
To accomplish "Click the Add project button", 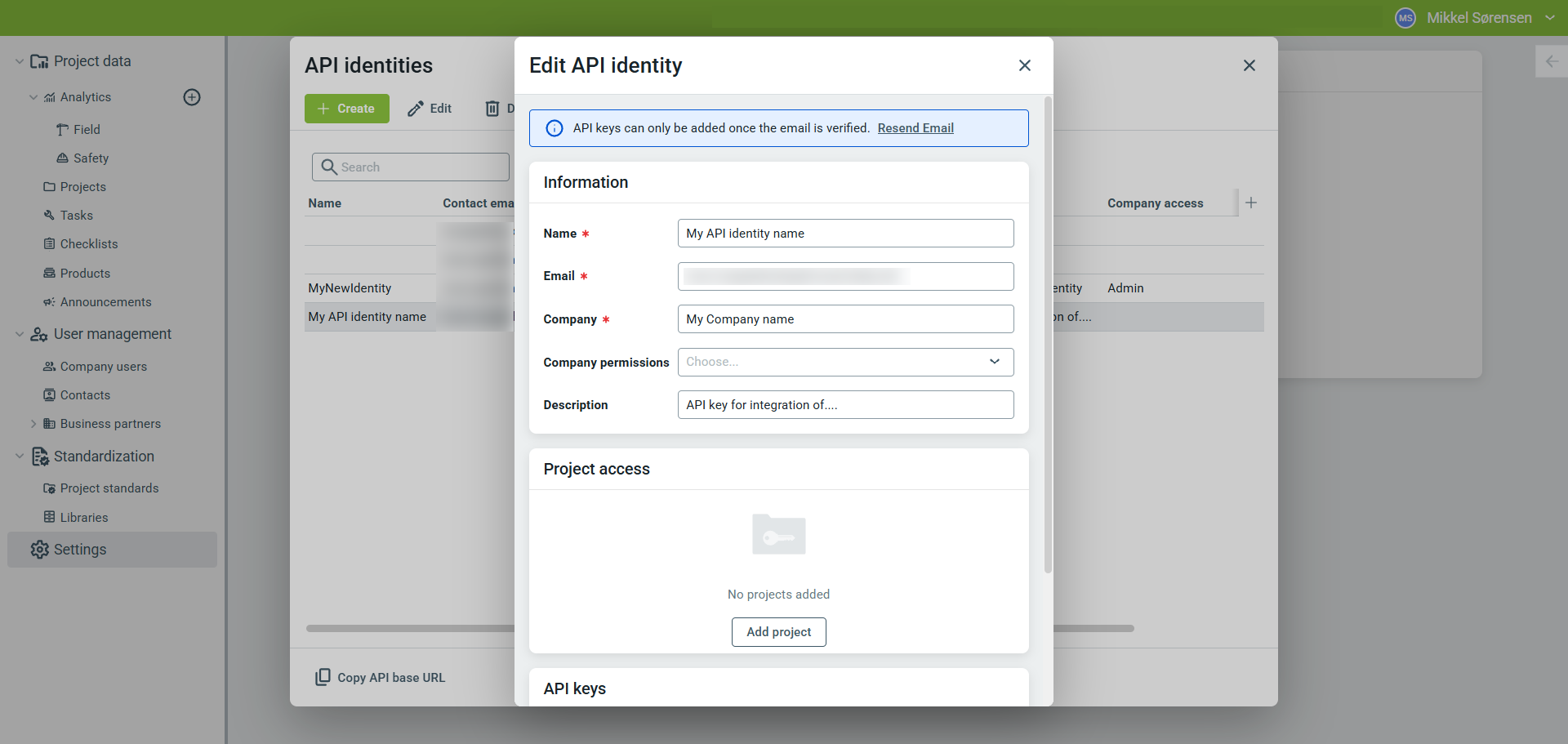I will (778, 632).
